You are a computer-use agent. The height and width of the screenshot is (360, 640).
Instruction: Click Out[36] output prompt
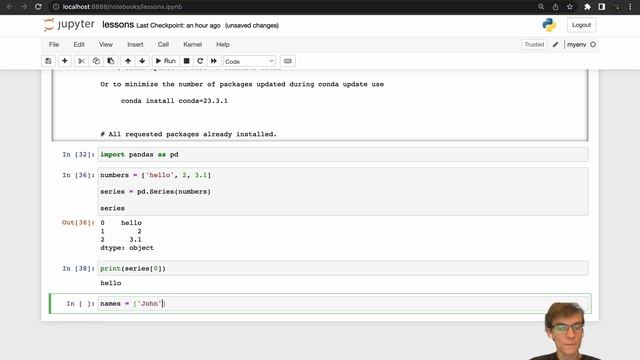pos(78,222)
